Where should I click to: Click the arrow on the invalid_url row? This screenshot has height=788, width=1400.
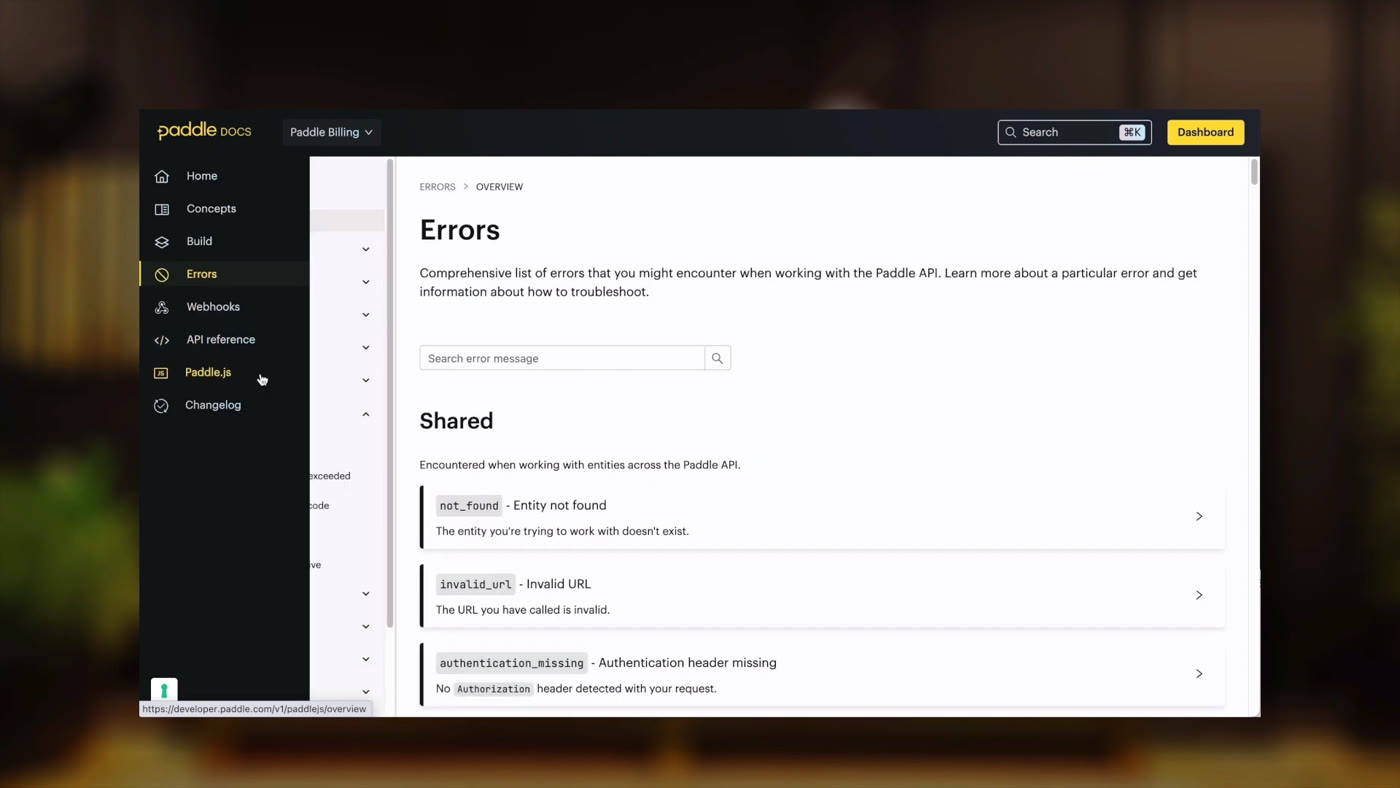coord(1199,595)
